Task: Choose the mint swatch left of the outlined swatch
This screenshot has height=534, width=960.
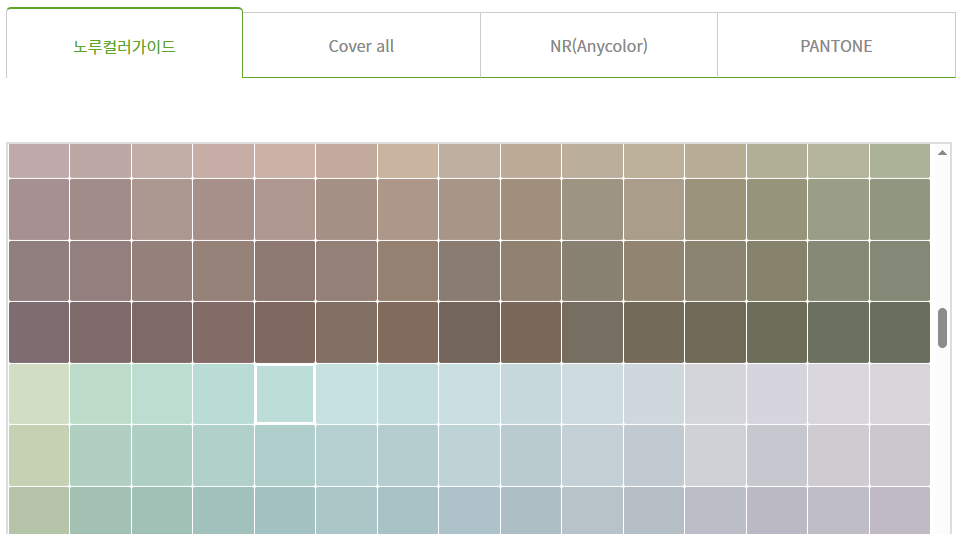Action: pos(223,394)
